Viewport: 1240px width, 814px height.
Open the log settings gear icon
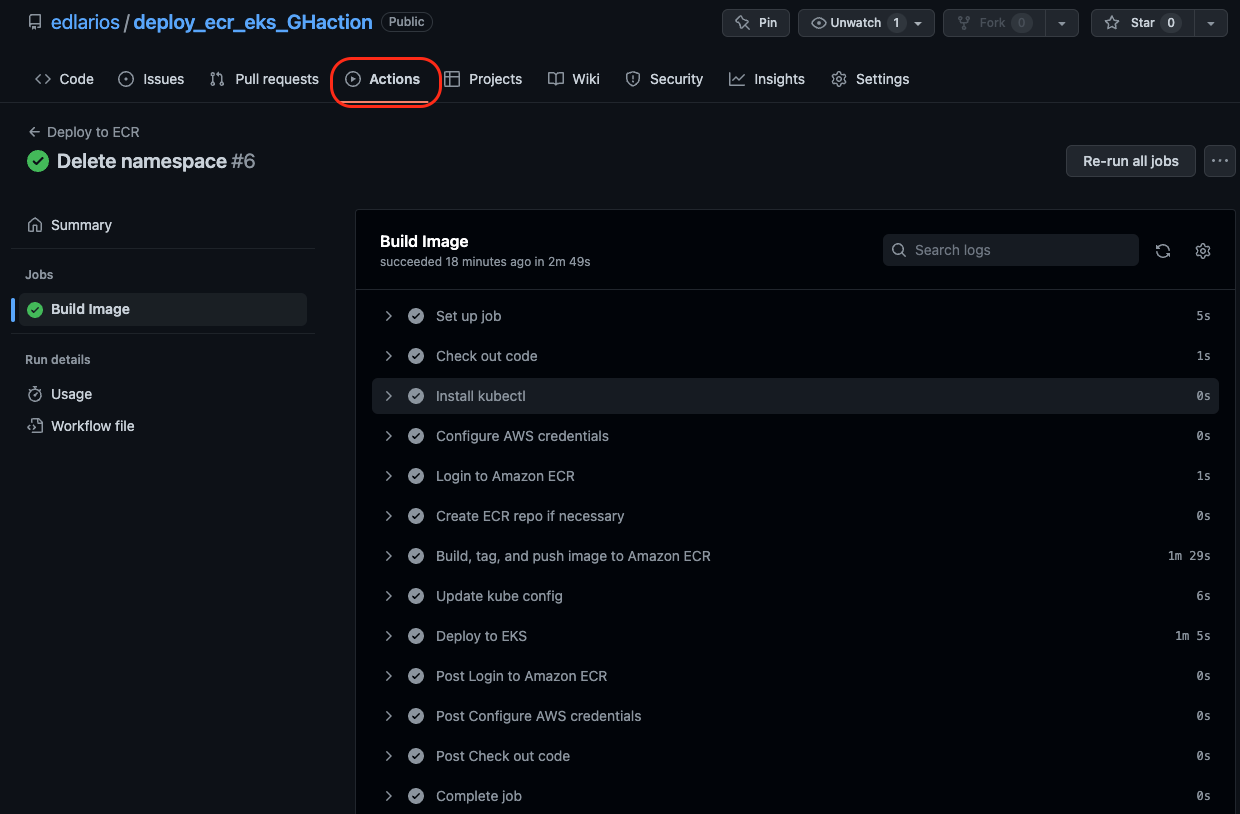coord(1203,250)
